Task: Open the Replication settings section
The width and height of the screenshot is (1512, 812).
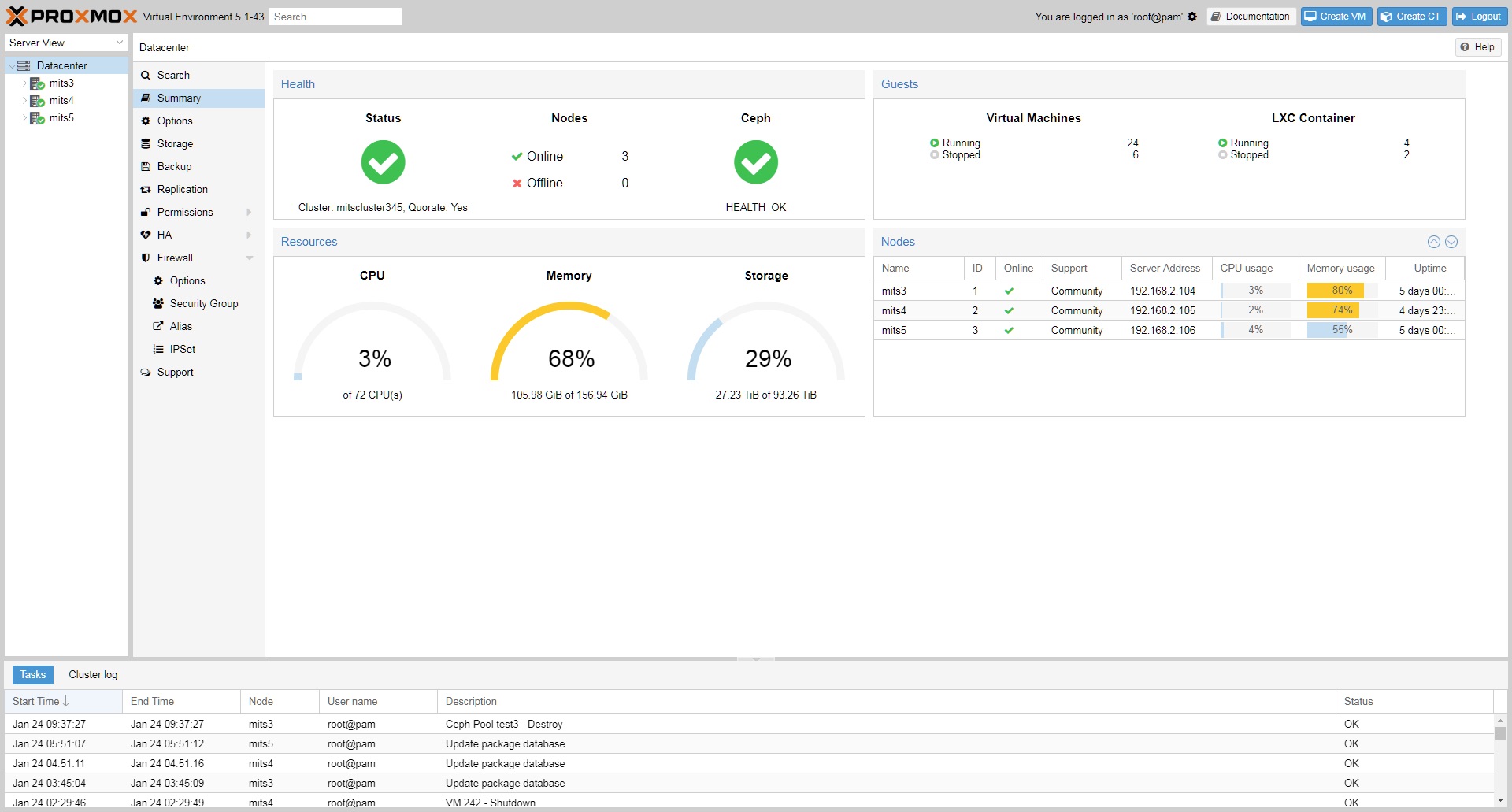Action: click(x=182, y=190)
